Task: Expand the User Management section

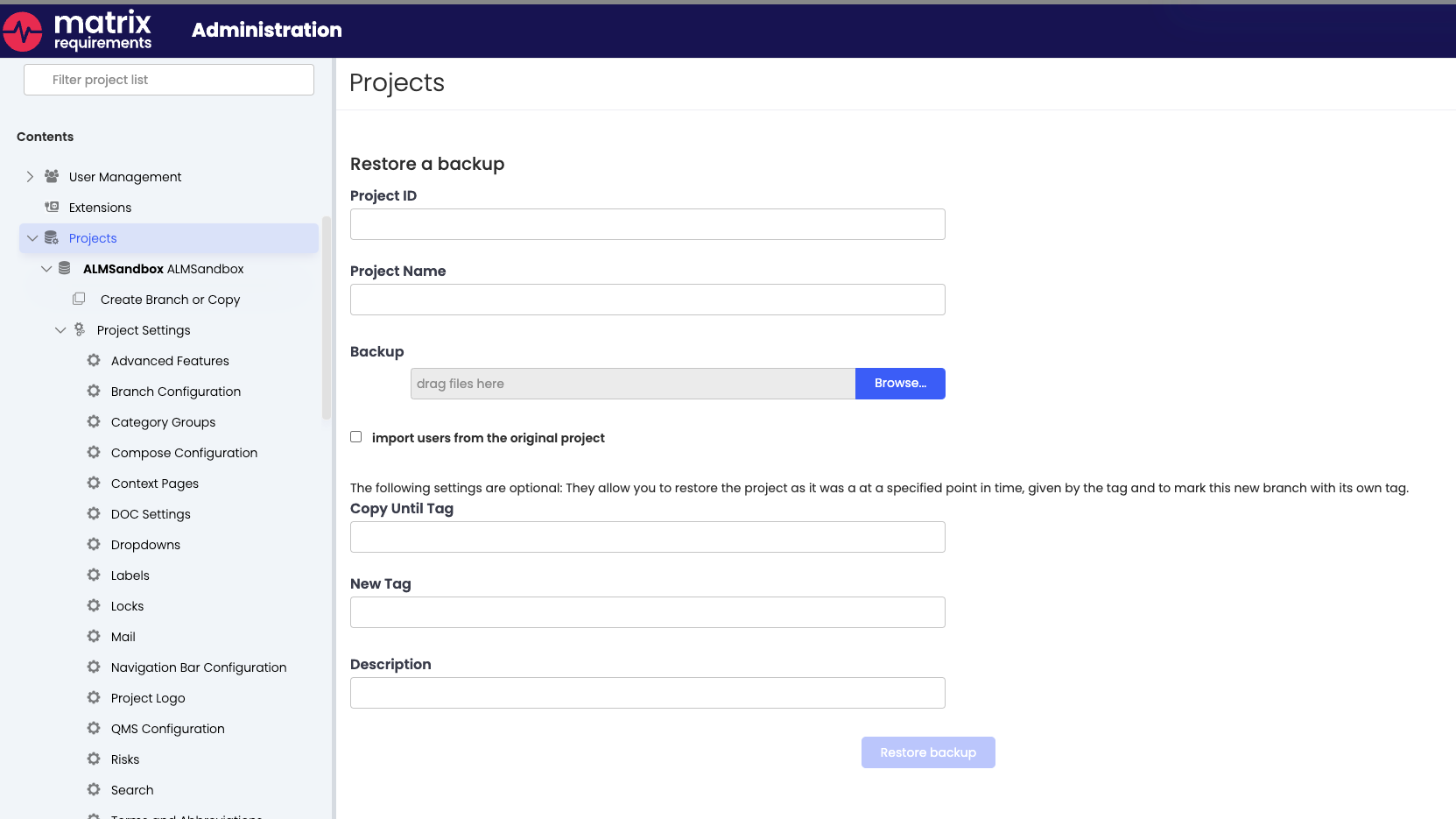Action: pyautogui.click(x=30, y=176)
